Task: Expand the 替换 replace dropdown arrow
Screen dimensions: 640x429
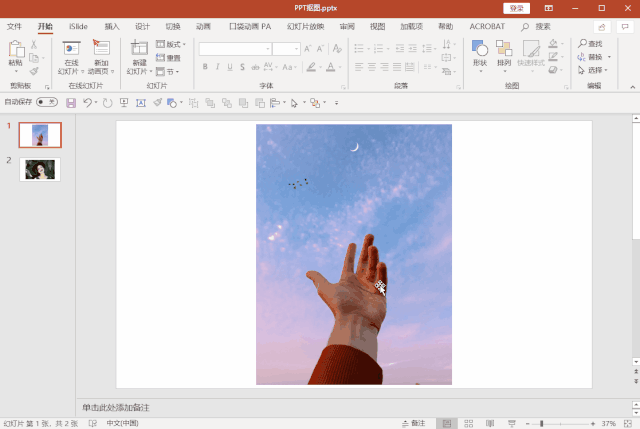Action: pos(609,57)
